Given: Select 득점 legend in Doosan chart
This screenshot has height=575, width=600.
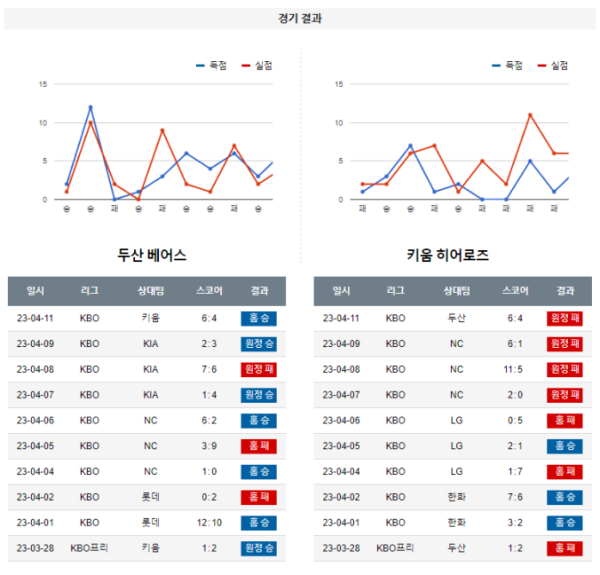Looking at the screenshot, I should click(212, 65).
